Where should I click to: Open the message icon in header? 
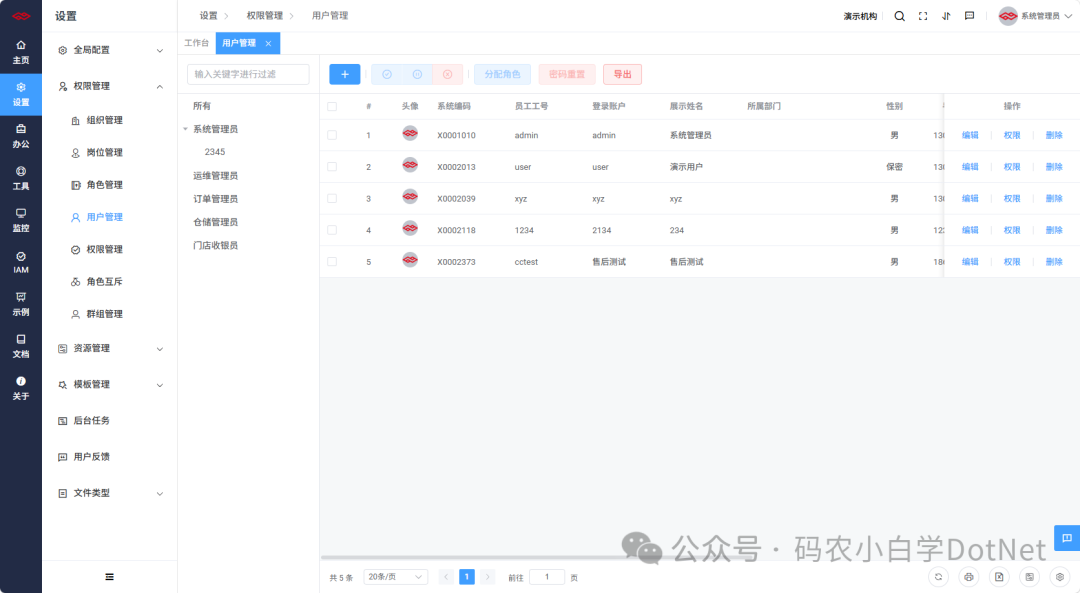969,16
